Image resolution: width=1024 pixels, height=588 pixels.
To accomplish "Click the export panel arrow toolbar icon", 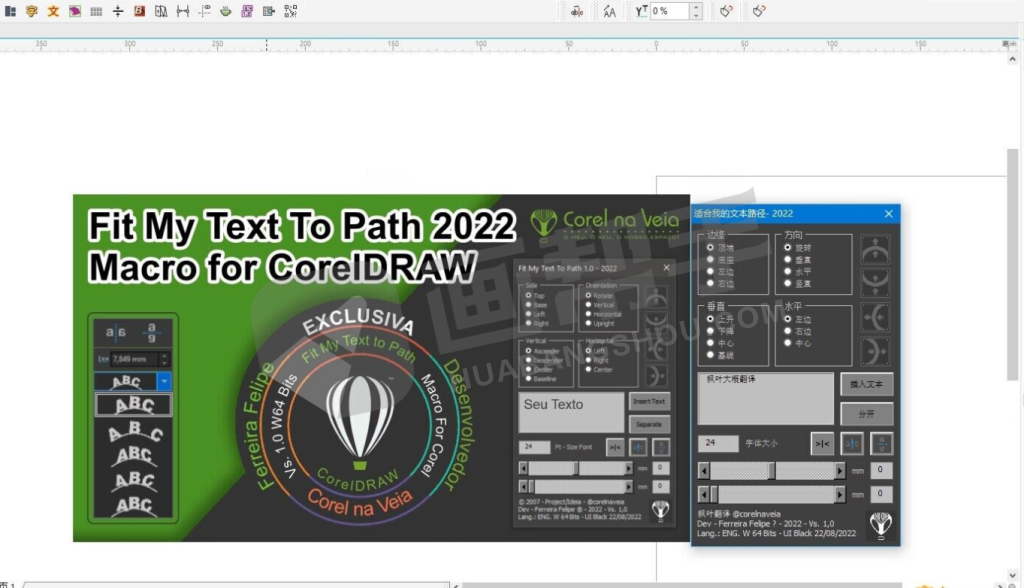I will [268, 11].
